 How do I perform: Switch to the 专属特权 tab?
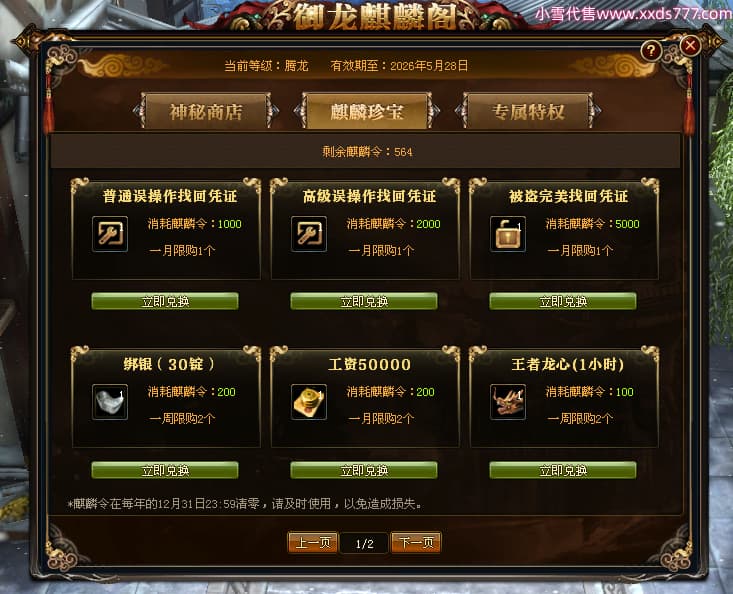click(528, 111)
